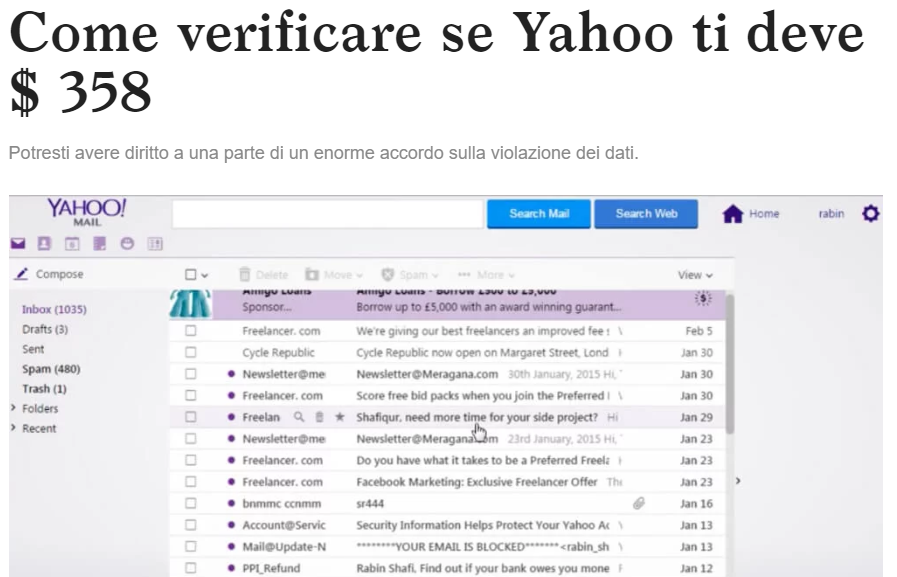Check the Facebook Marketing email checkbox
Screen dimensions: 897x577
pyautogui.click(x=190, y=482)
